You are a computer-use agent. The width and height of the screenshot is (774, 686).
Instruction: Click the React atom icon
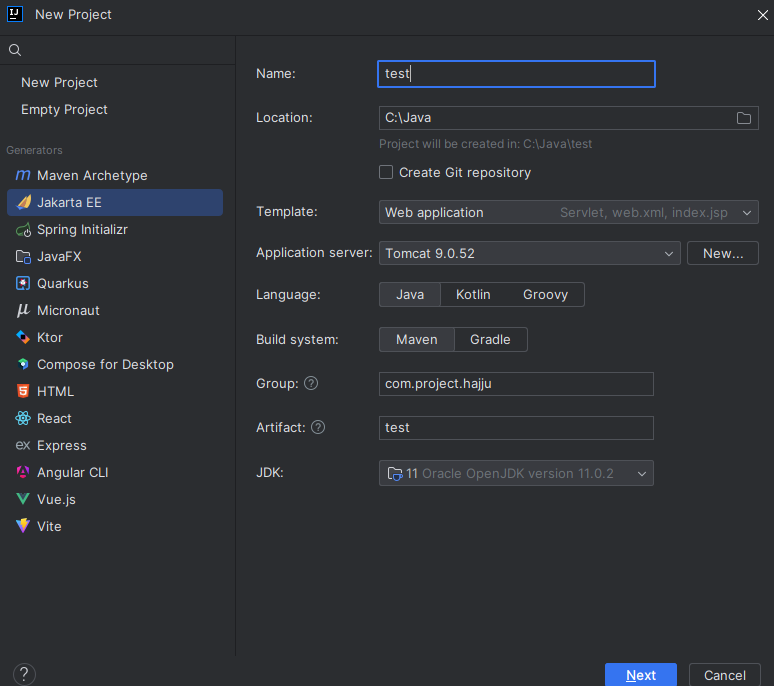pos(23,419)
